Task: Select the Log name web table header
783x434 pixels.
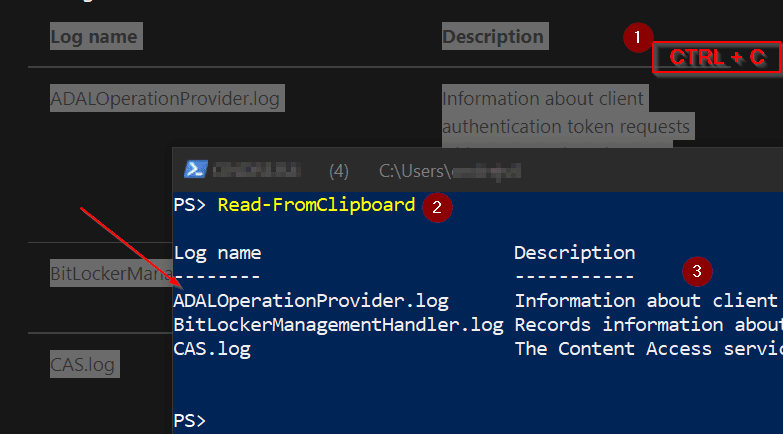Action: point(94,38)
